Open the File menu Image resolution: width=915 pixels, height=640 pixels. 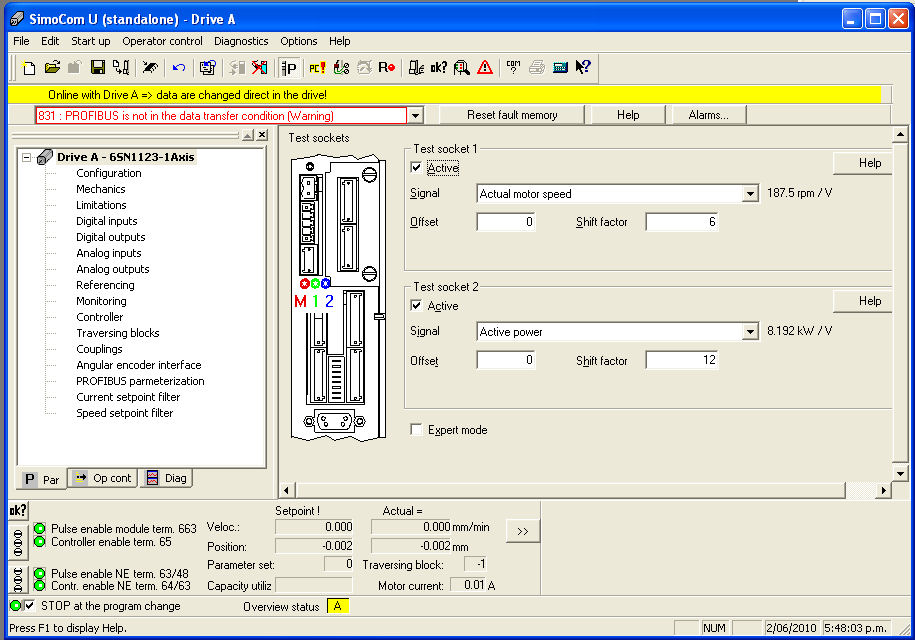tap(21, 41)
